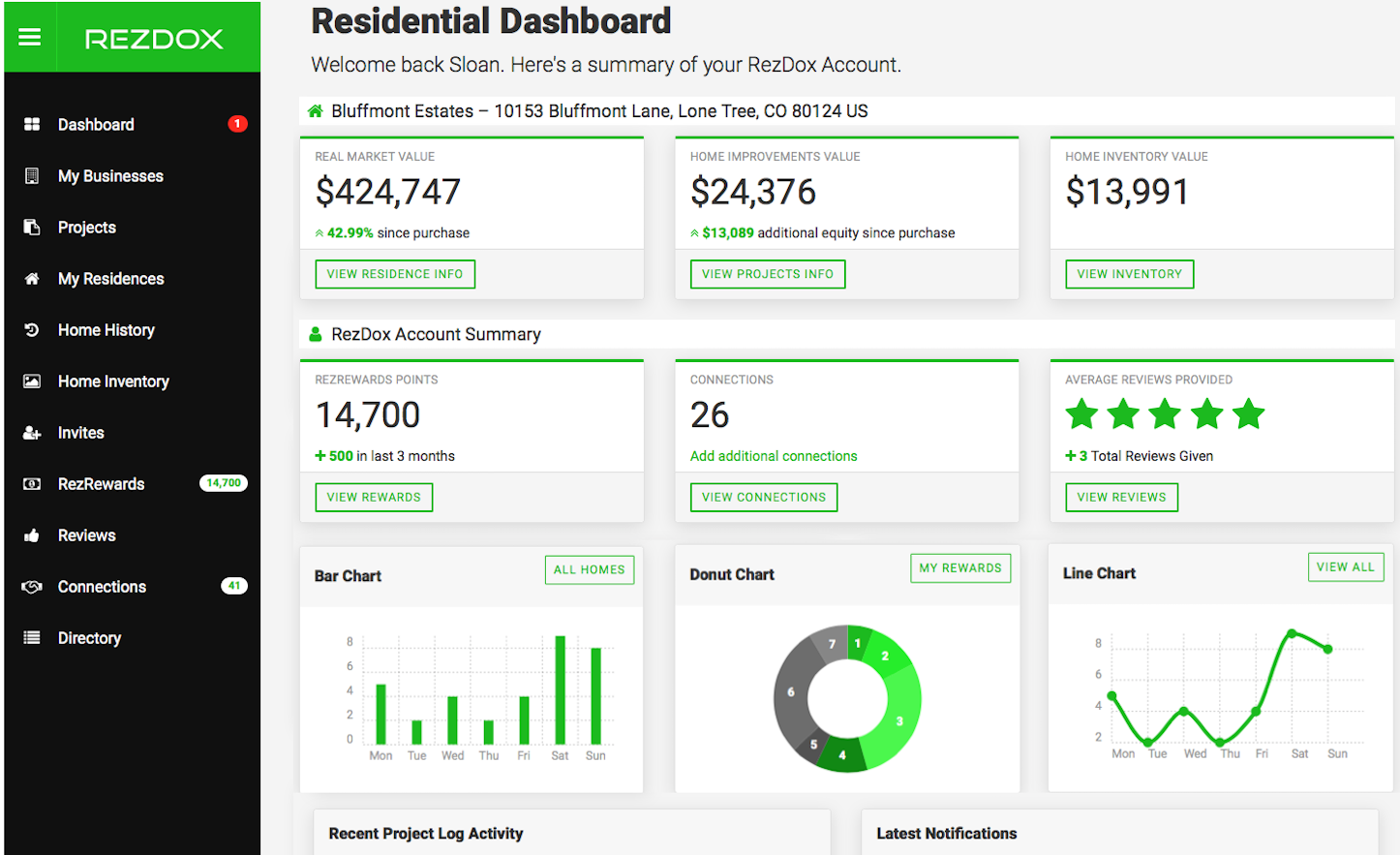Screen dimensions: 1400x855
Task: Click My Rewards button on Donut Chart
Action: [x=960, y=568]
